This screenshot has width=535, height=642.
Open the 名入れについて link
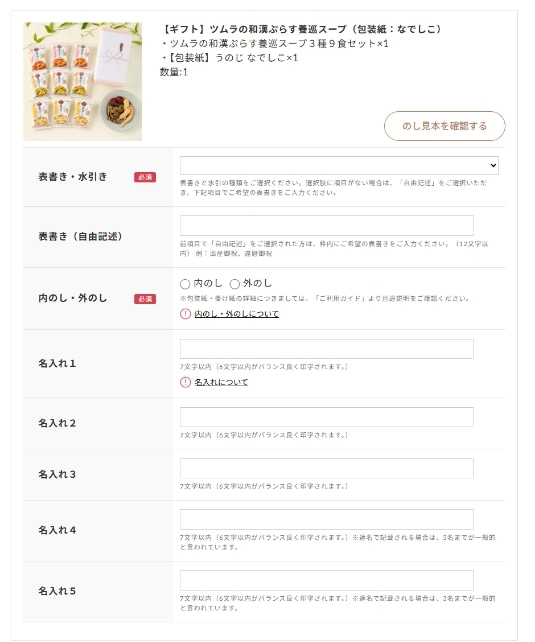click(221, 382)
